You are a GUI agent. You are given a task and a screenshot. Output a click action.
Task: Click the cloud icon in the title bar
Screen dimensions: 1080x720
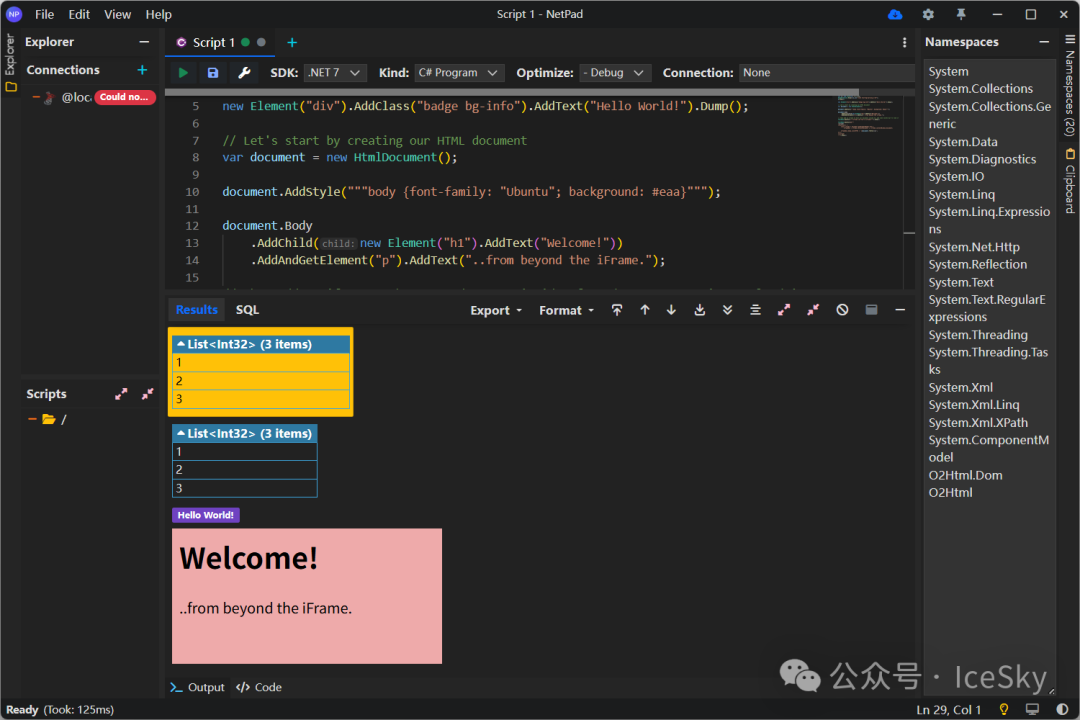click(x=895, y=14)
